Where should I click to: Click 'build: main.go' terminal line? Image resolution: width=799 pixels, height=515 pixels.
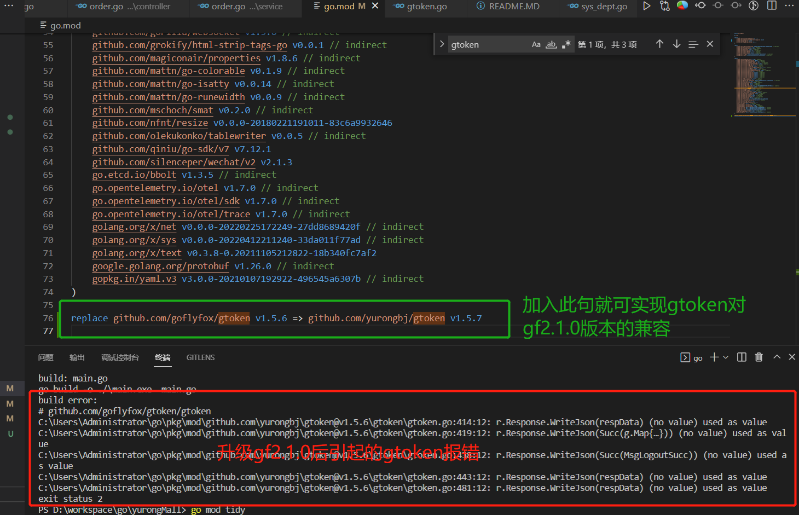[x=73, y=378]
